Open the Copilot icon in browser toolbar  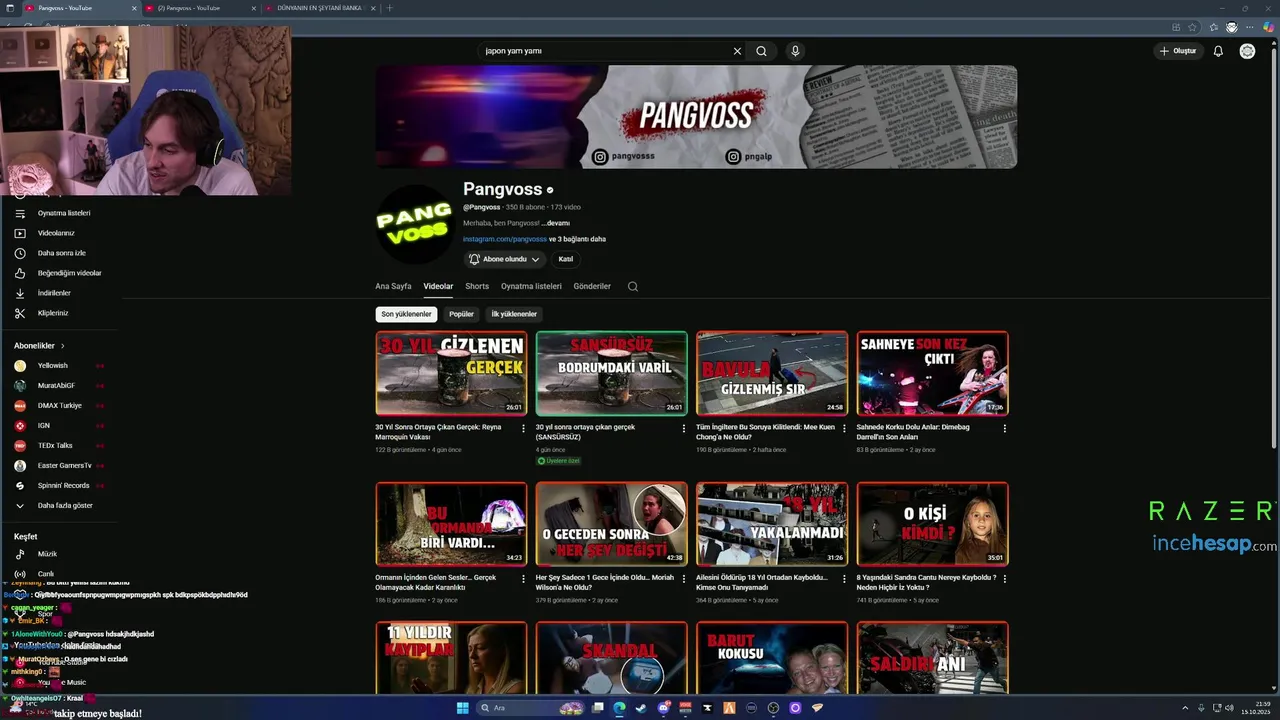[1268, 27]
